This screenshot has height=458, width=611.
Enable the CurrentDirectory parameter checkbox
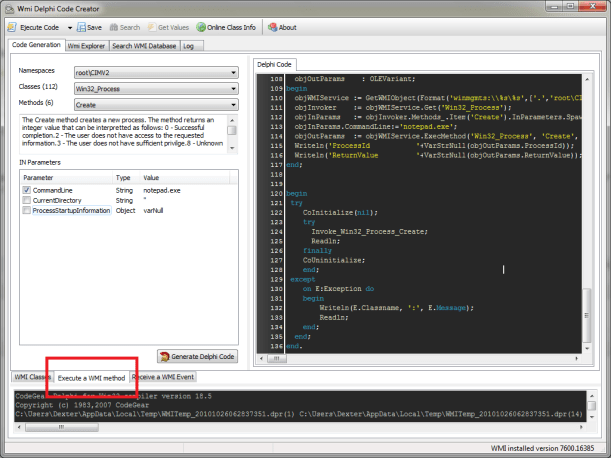point(27,200)
